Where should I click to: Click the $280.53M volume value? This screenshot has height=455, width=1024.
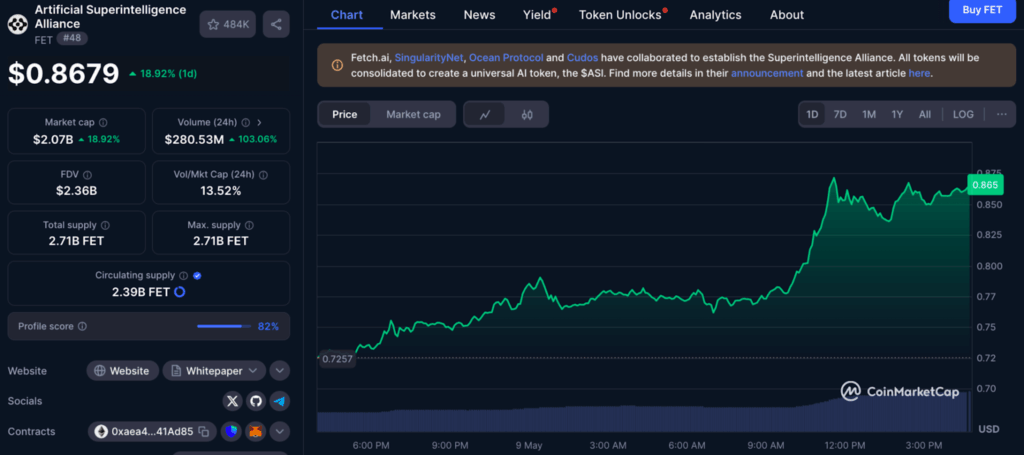click(x=194, y=139)
